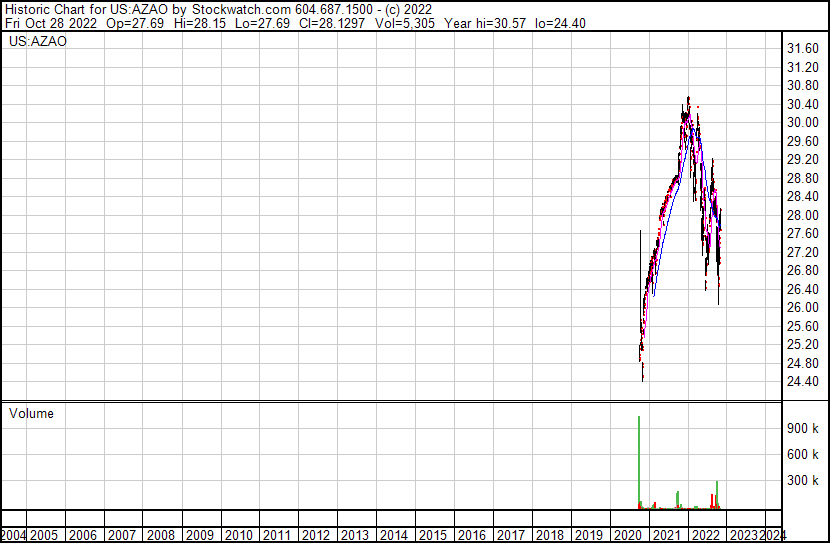This screenshot has width=830, height=543.
Task: Click the Volume panel label
Action: coord(32,413)
